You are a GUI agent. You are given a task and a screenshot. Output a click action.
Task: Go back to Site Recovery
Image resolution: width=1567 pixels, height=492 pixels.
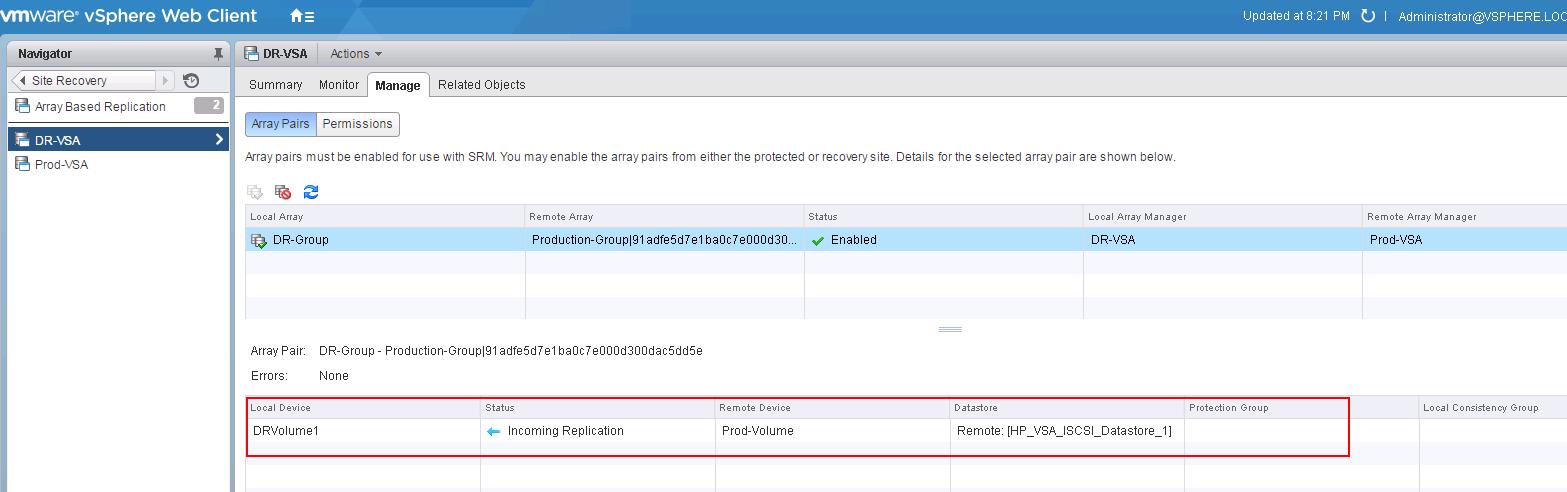tap(84, 81)
